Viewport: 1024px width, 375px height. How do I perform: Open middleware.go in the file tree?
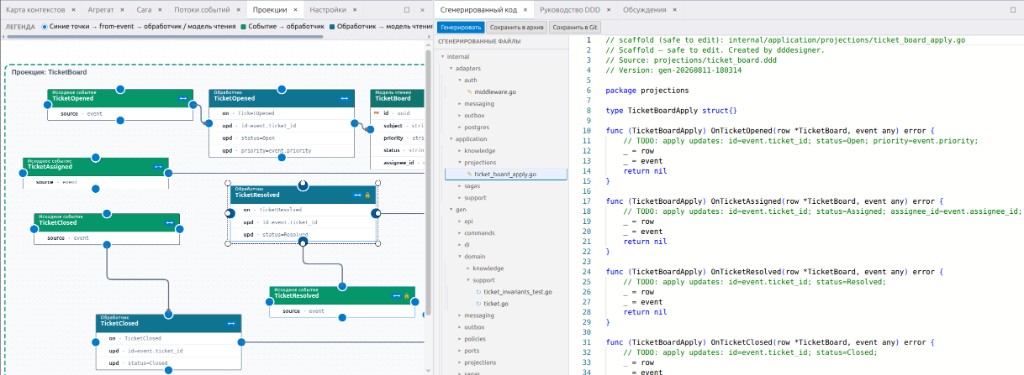tap(495, 92)
